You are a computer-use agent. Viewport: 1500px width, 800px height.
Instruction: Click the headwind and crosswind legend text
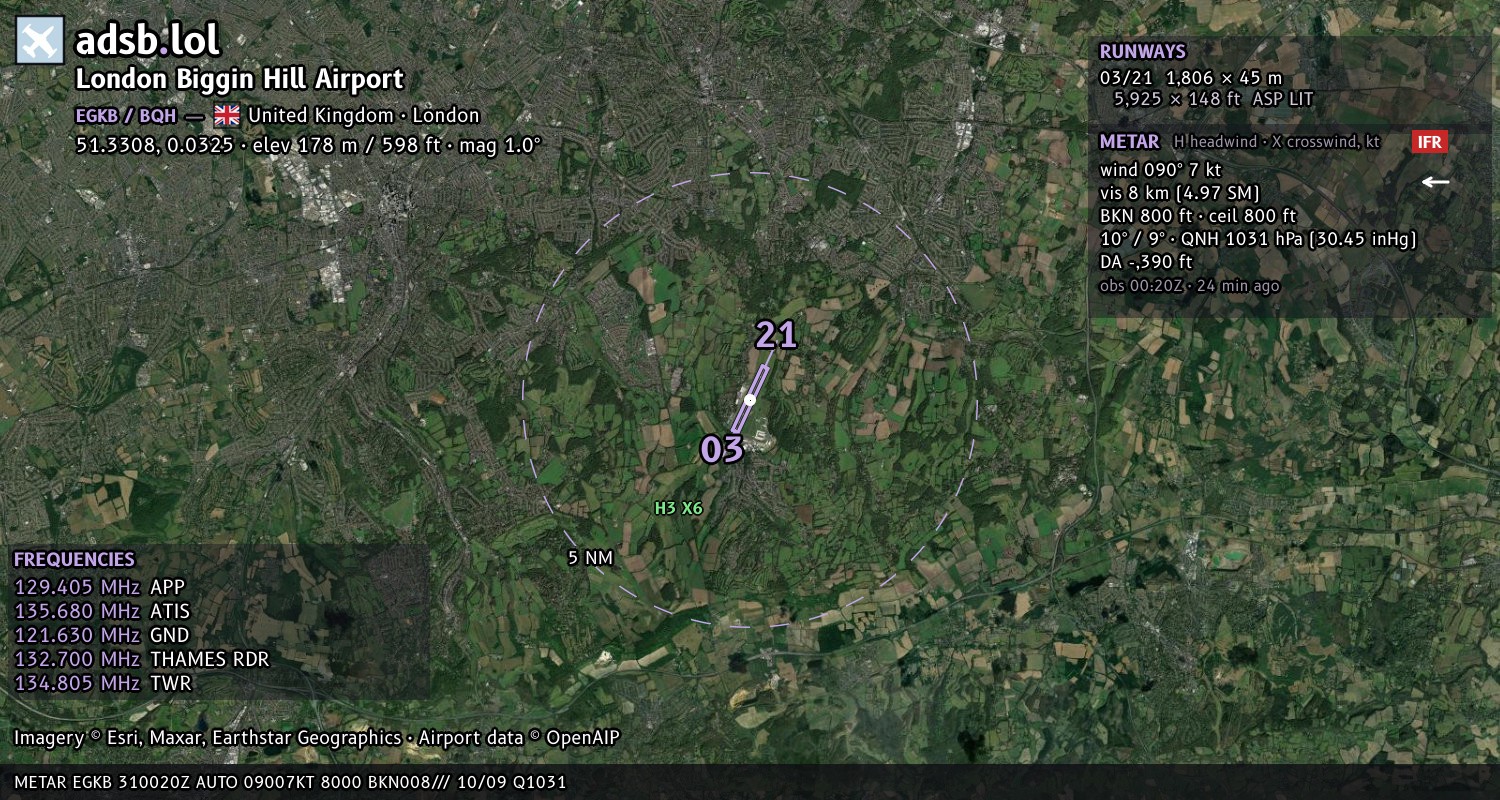(x=1277, y=142)
